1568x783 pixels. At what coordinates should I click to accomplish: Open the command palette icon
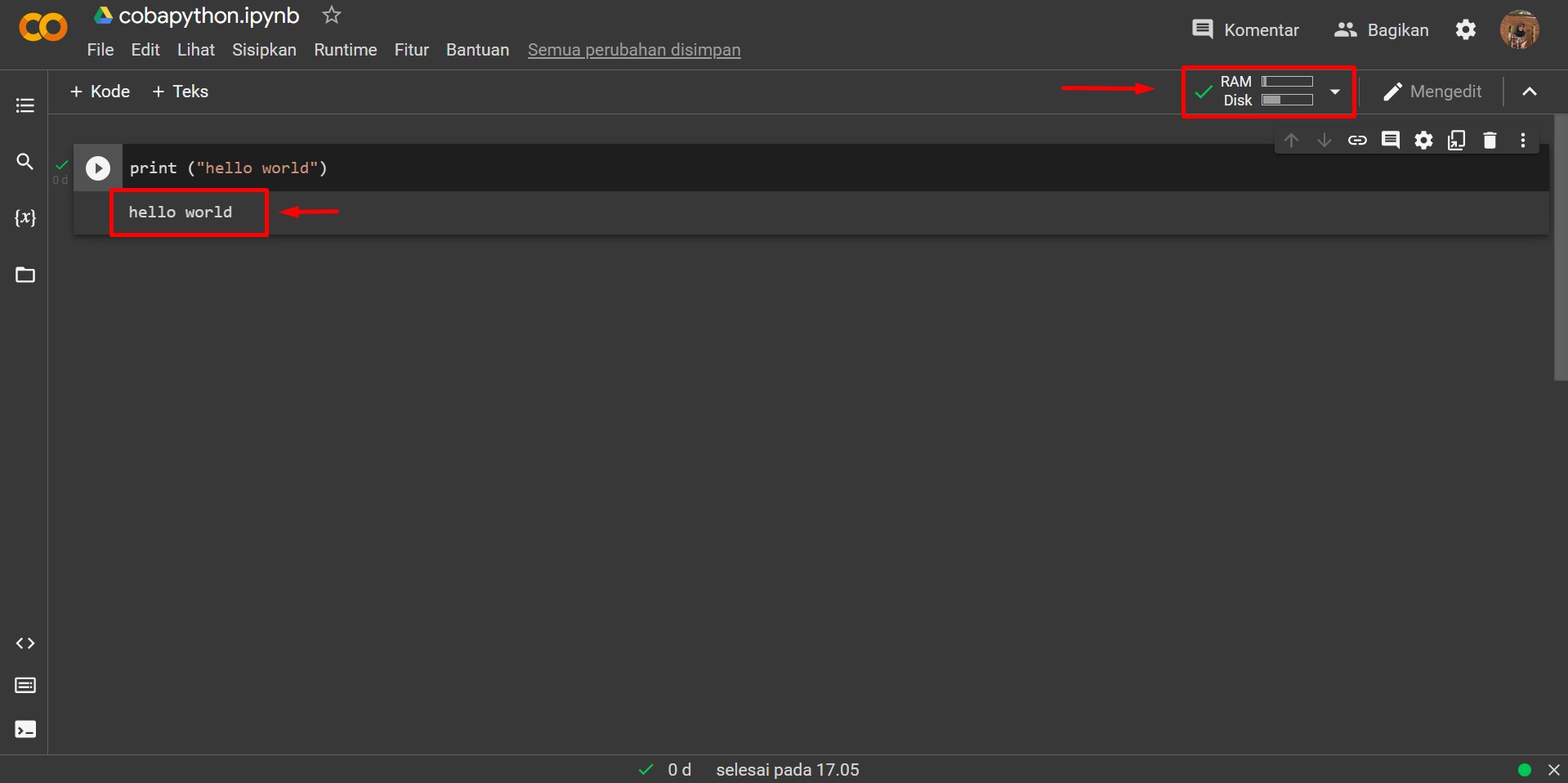coord(25,686)
